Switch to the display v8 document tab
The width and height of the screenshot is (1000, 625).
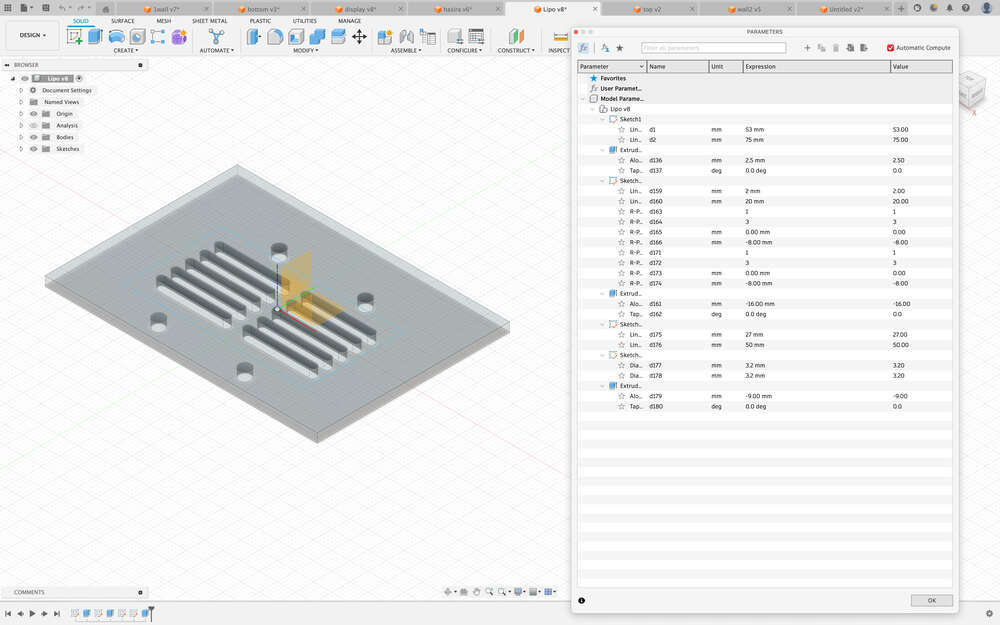pos(359,9)
